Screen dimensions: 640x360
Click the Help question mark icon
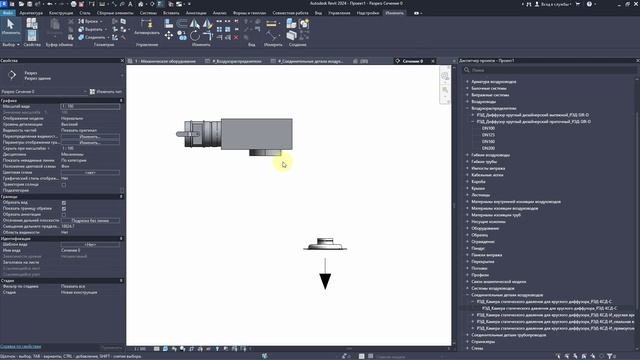click(589, 4)
